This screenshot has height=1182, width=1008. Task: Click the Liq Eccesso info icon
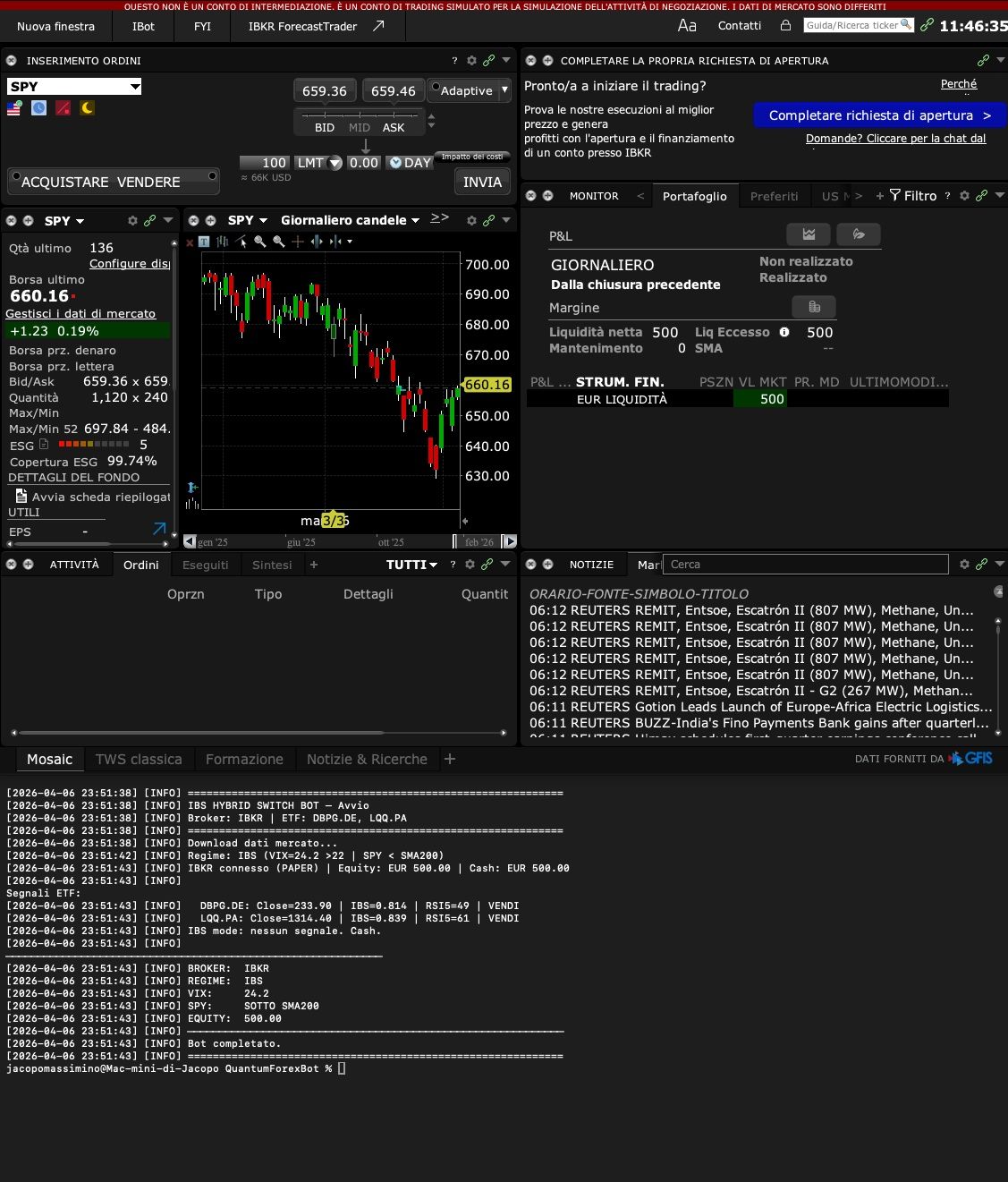pos(784,332)
